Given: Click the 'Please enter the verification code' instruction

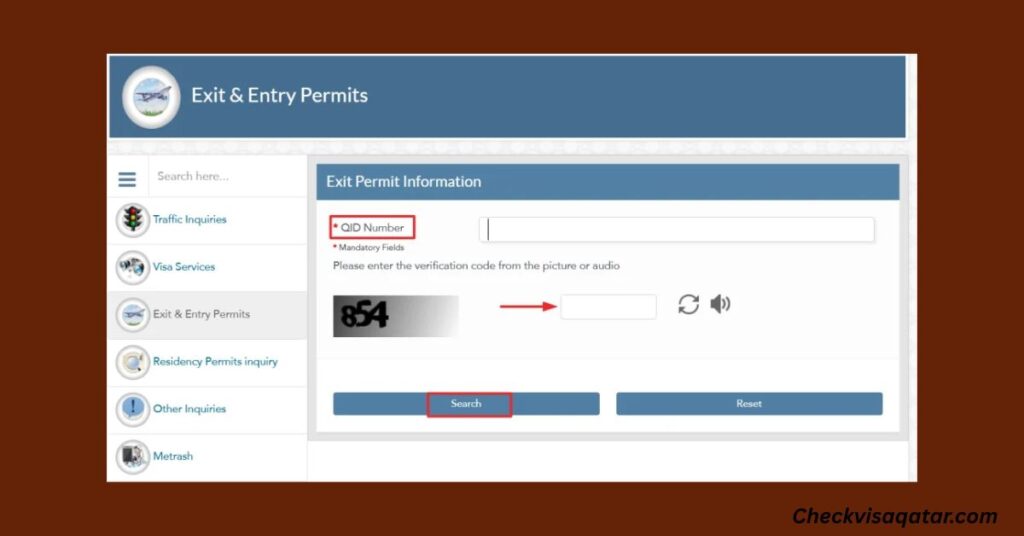Looking at the screenshot, I should pyautogui.click(x=476, y=266).
